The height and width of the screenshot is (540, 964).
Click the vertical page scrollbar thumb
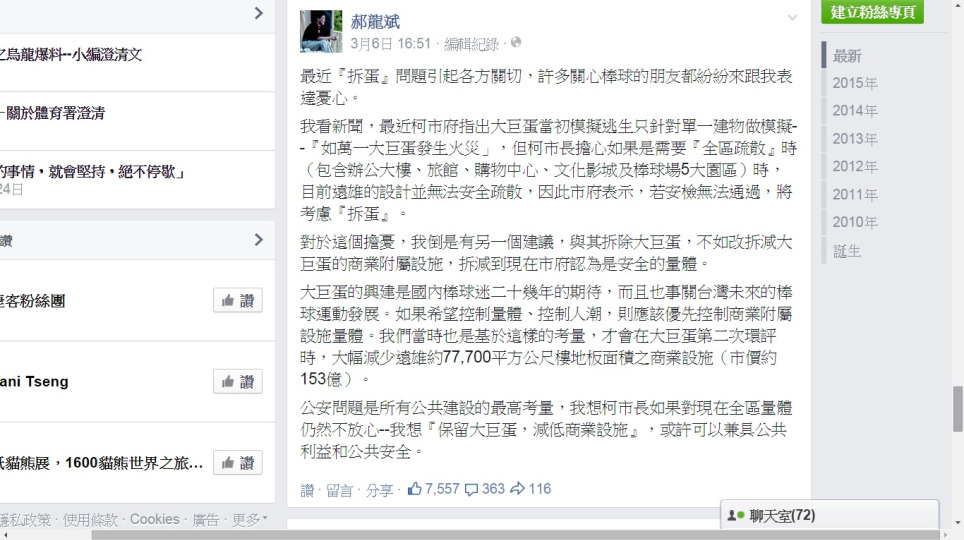tap(958, 409)
